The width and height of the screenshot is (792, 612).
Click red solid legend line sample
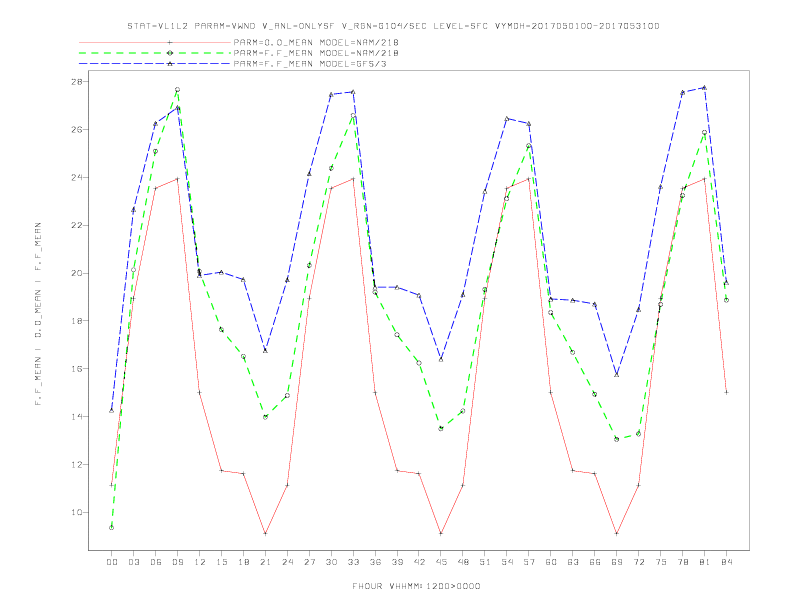[x=155, y=42]
